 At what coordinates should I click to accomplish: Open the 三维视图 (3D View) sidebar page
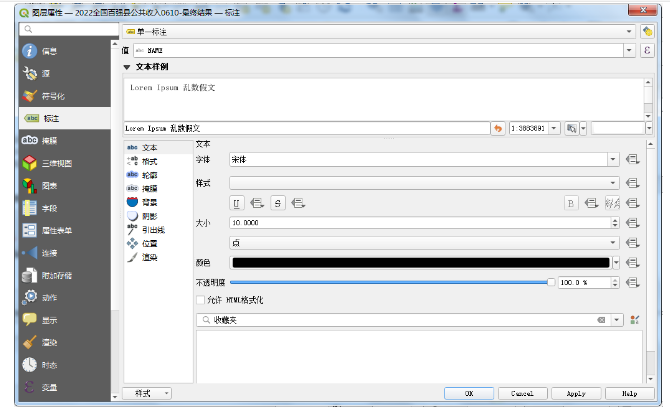click(x=65, y=163)
